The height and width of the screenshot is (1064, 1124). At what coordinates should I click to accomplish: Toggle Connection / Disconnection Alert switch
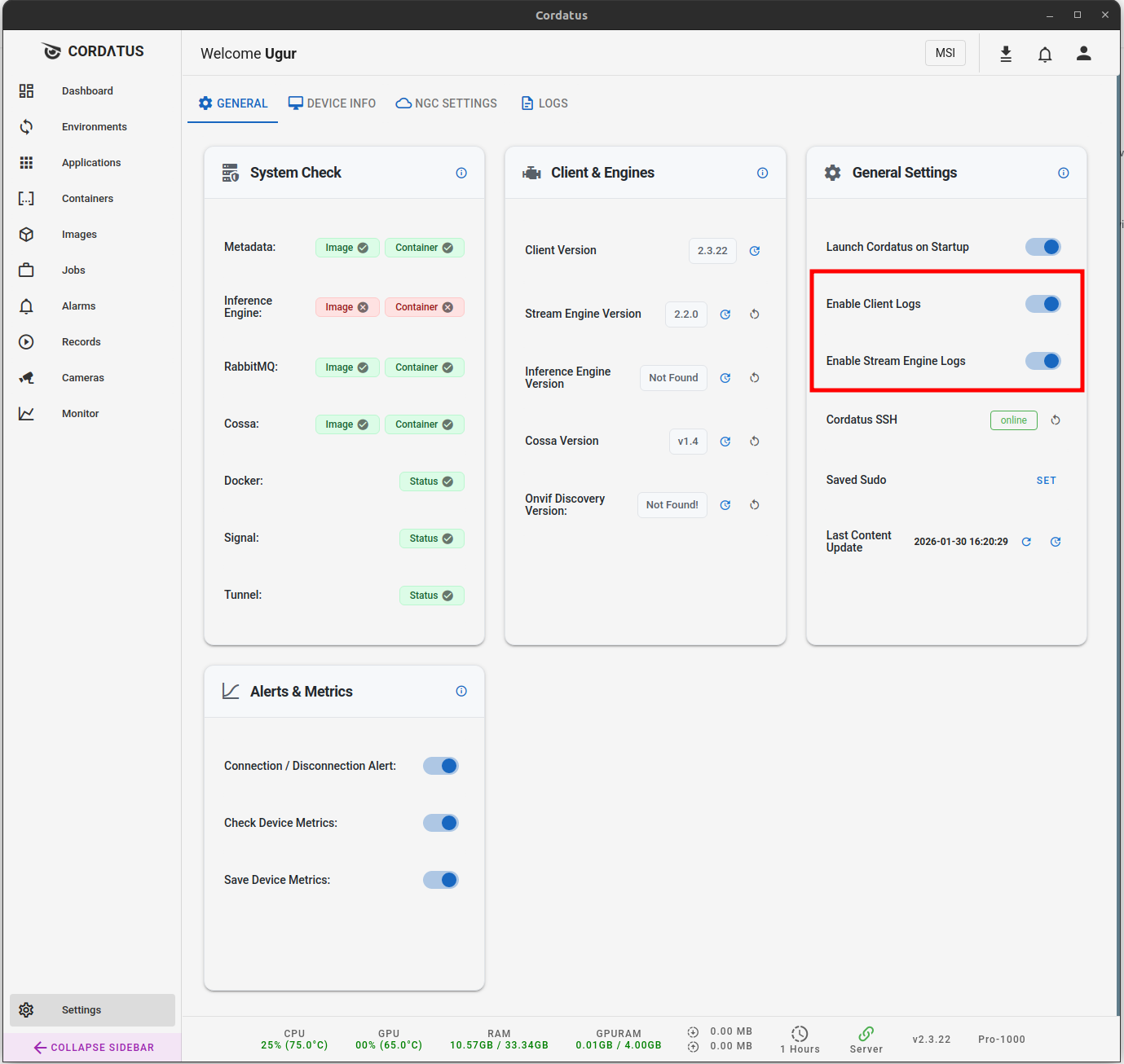pyautogui.click(x=441, y=766)
